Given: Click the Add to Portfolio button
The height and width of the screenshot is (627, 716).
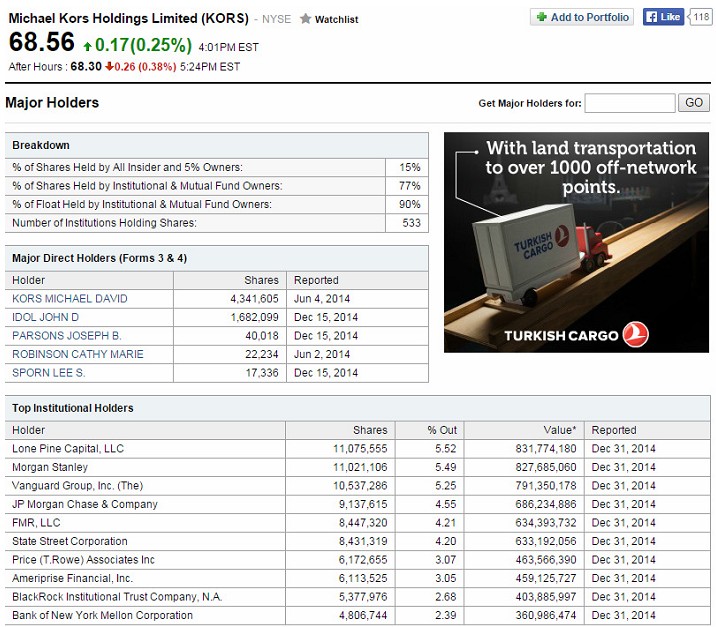Looking at the screenshot, I should coord(582,17).
